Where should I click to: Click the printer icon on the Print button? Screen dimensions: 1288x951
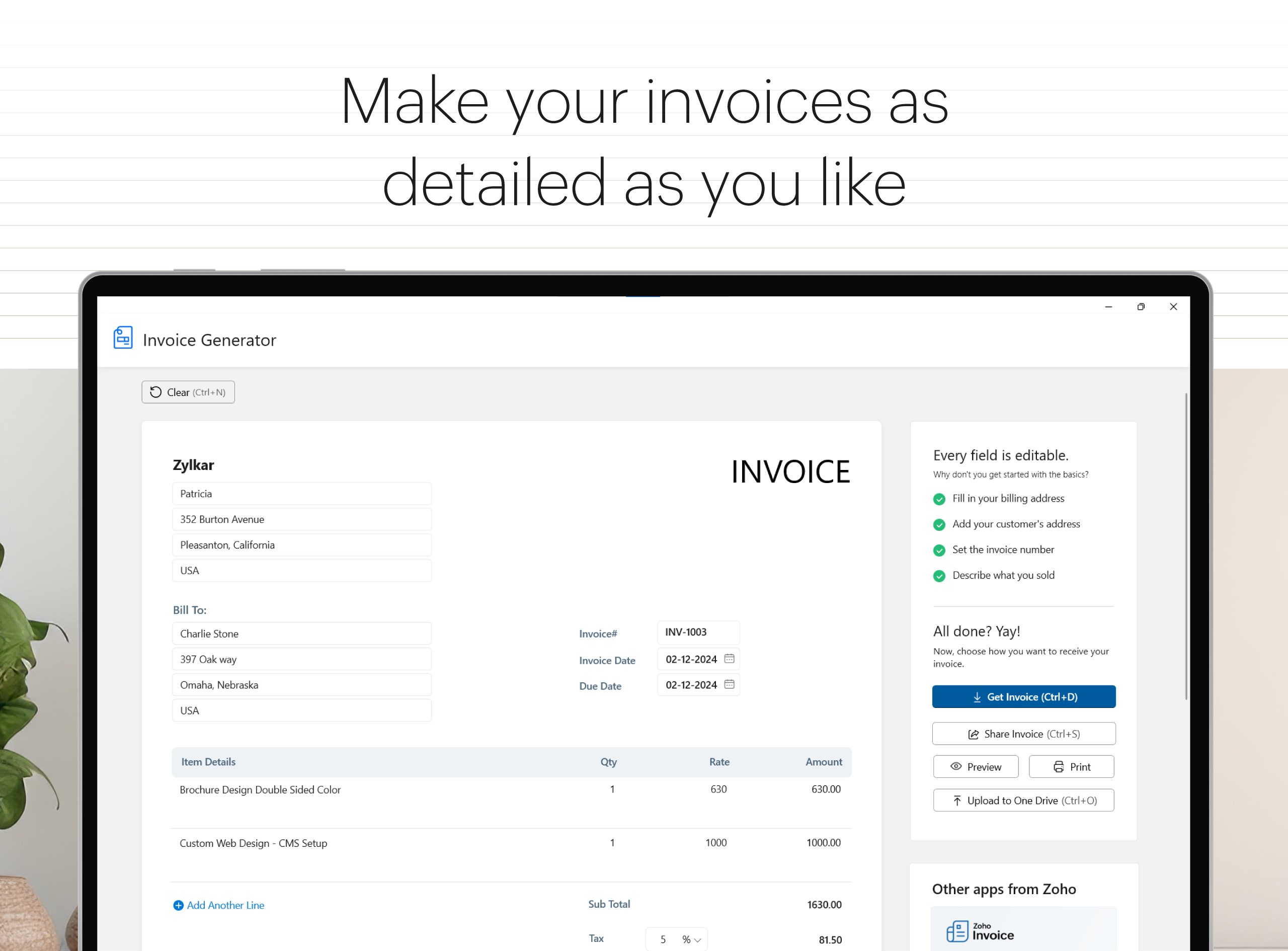[x=1059, y=766]
